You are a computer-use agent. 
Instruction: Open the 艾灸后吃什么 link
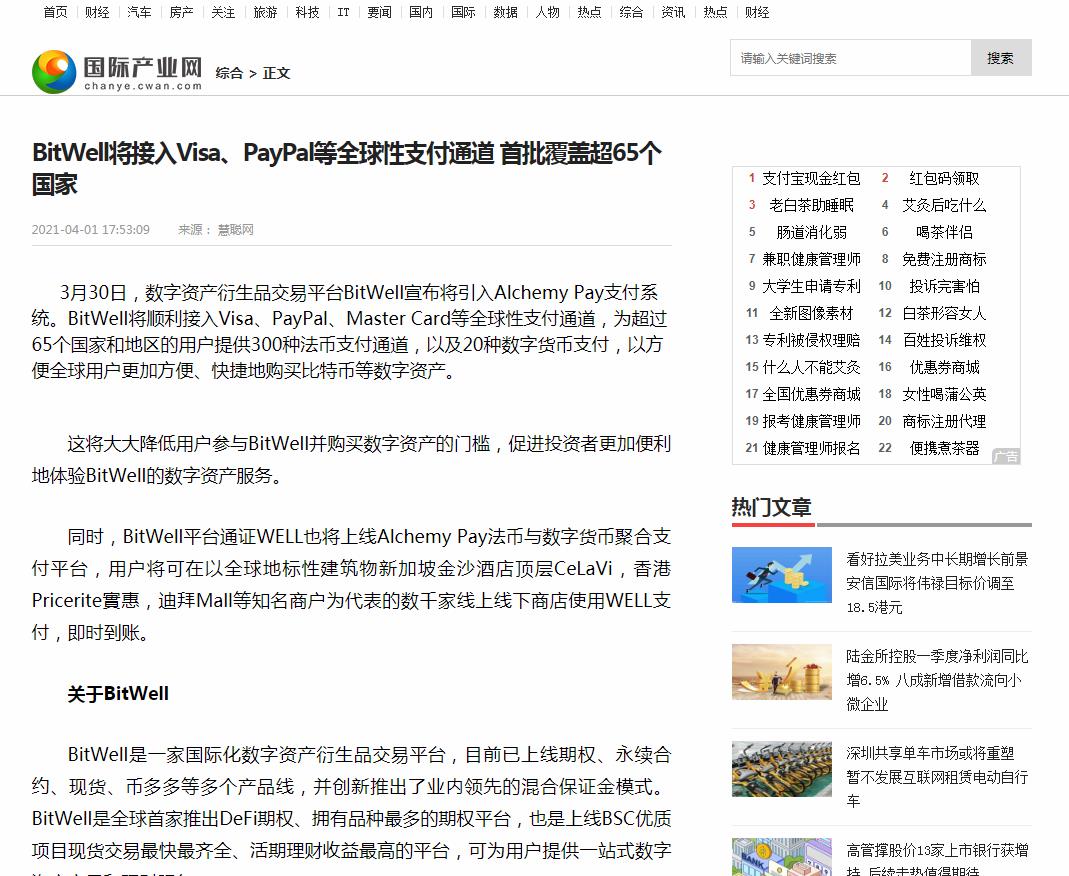click(944, 205)
